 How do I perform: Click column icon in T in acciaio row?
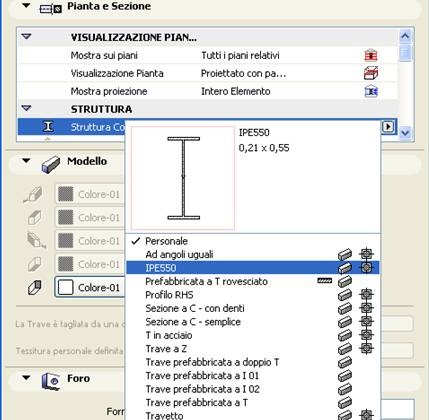point(366,335)
